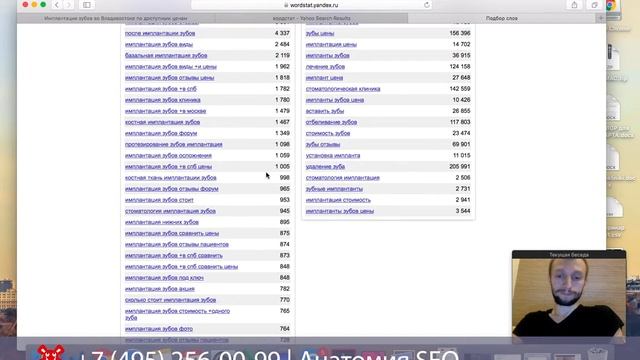The width and height of the screenshot is (640, 360).
Task: Open link костная имплантация зубов
Action: coord(162,122)
